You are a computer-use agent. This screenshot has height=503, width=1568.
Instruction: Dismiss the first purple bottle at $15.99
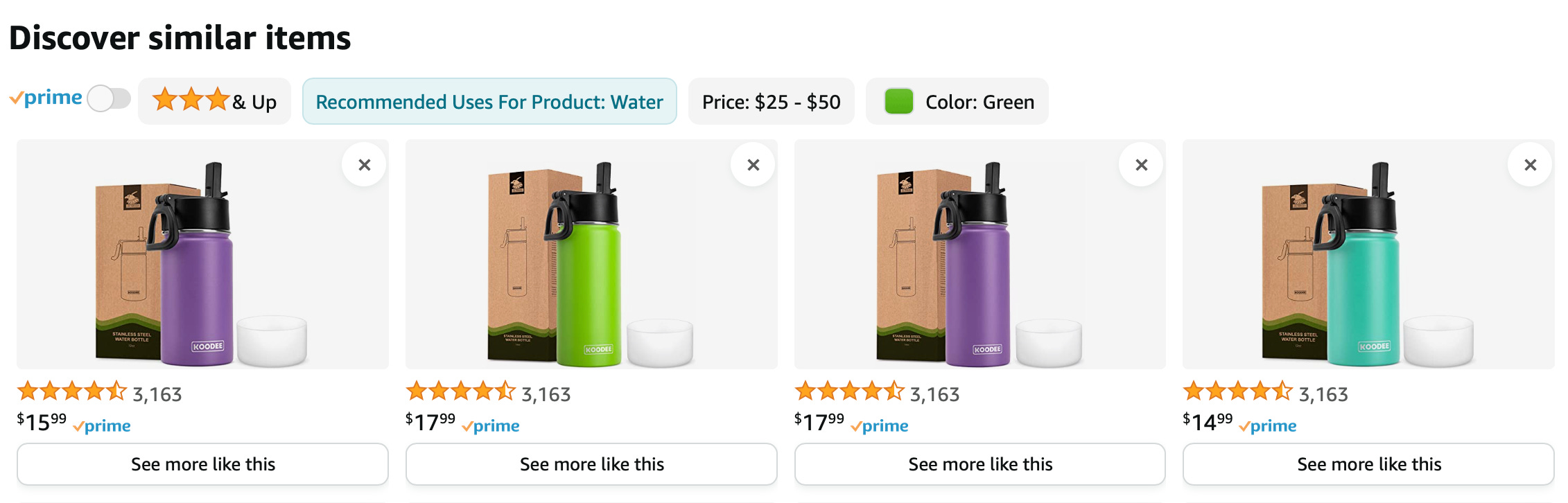click(x=364, y=165)
